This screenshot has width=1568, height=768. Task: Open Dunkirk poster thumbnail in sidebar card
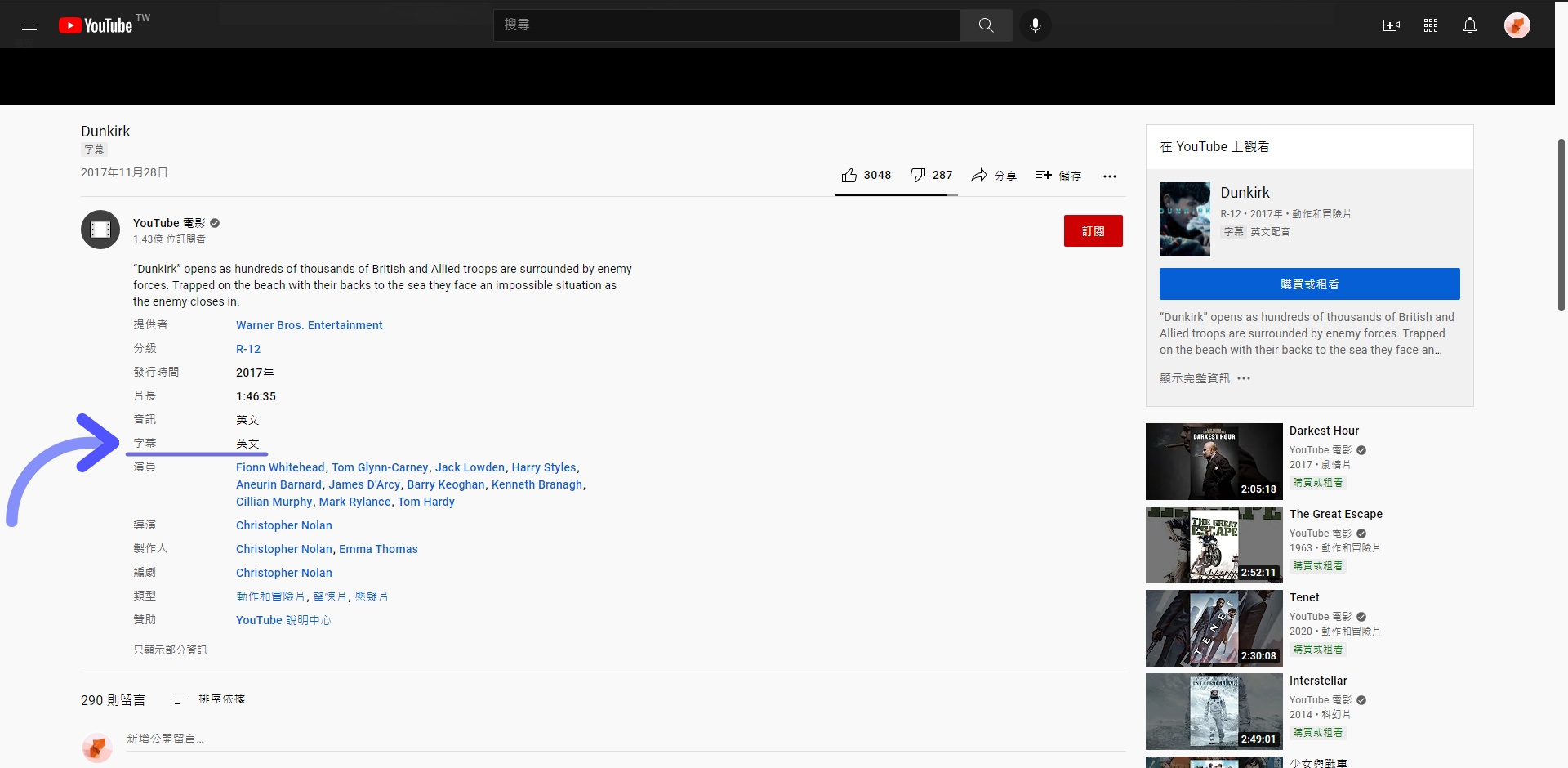point(1185,219)
